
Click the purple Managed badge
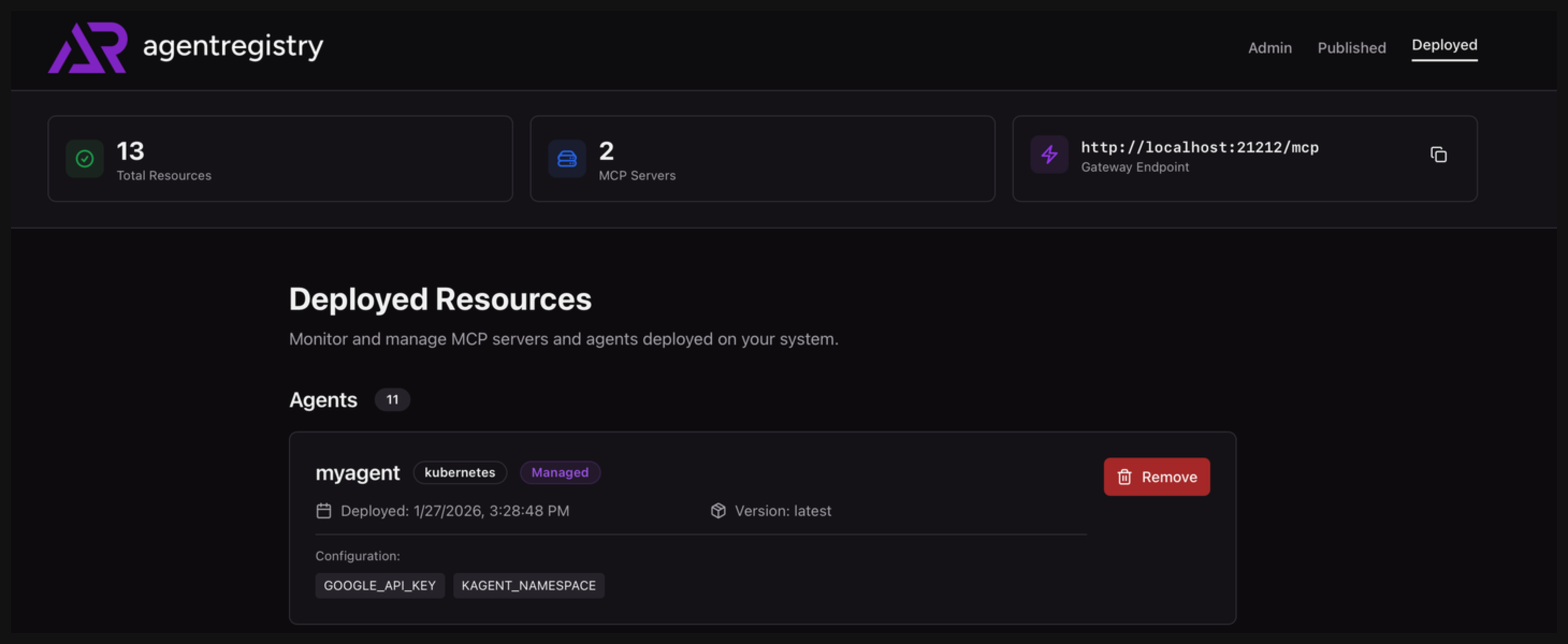(x=560, y=472)
